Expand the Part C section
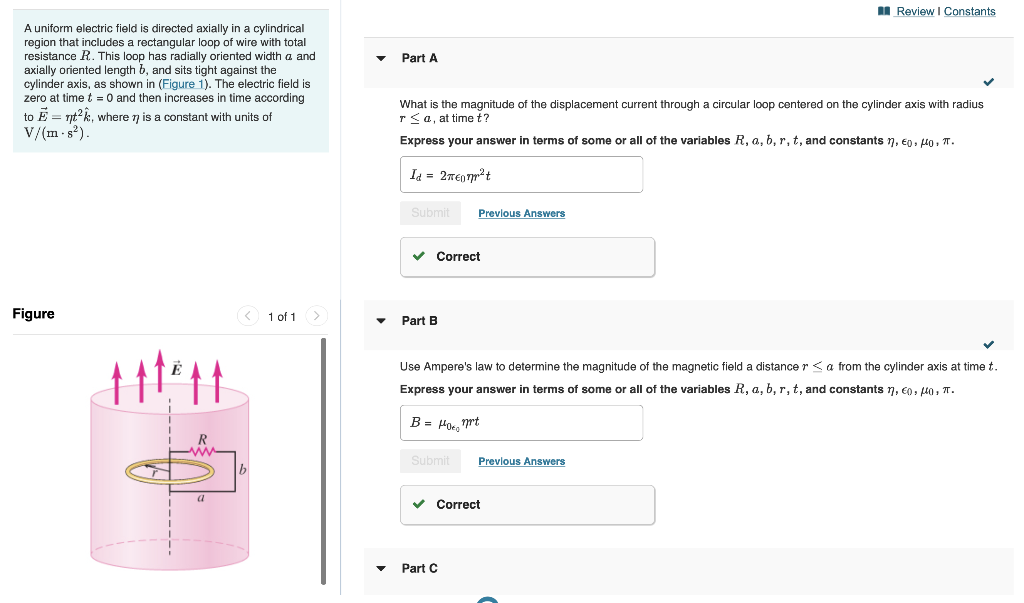This screenshot has height=603, width=1024. click(x=381, y=568)
